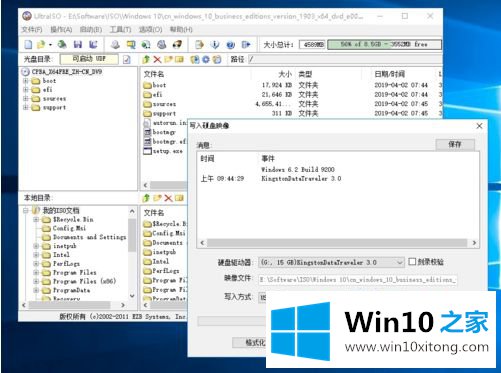
Task: Select the sources folder in file list
Action: 160,104
